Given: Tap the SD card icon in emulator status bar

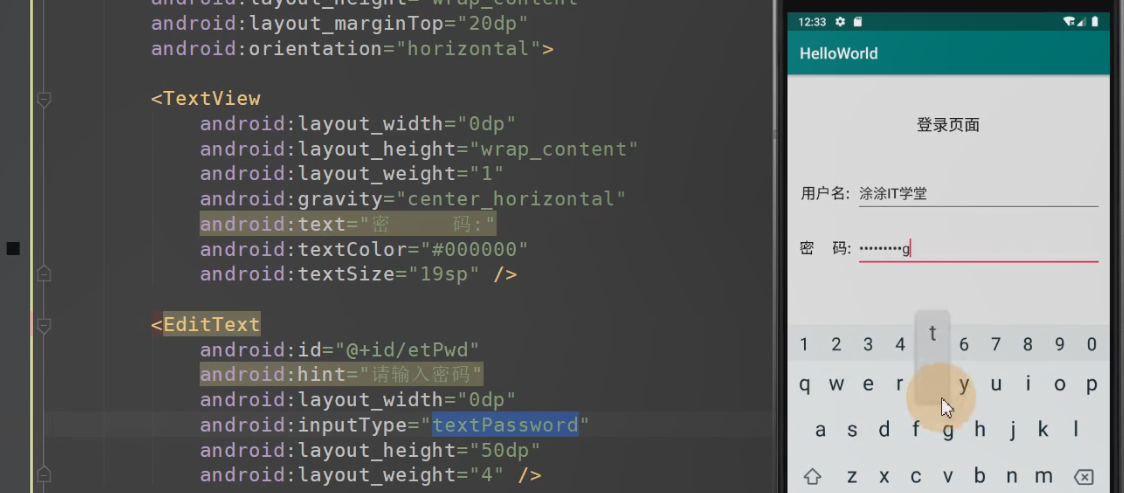Looking at the screenshot, I should click(x=857, y=21).
